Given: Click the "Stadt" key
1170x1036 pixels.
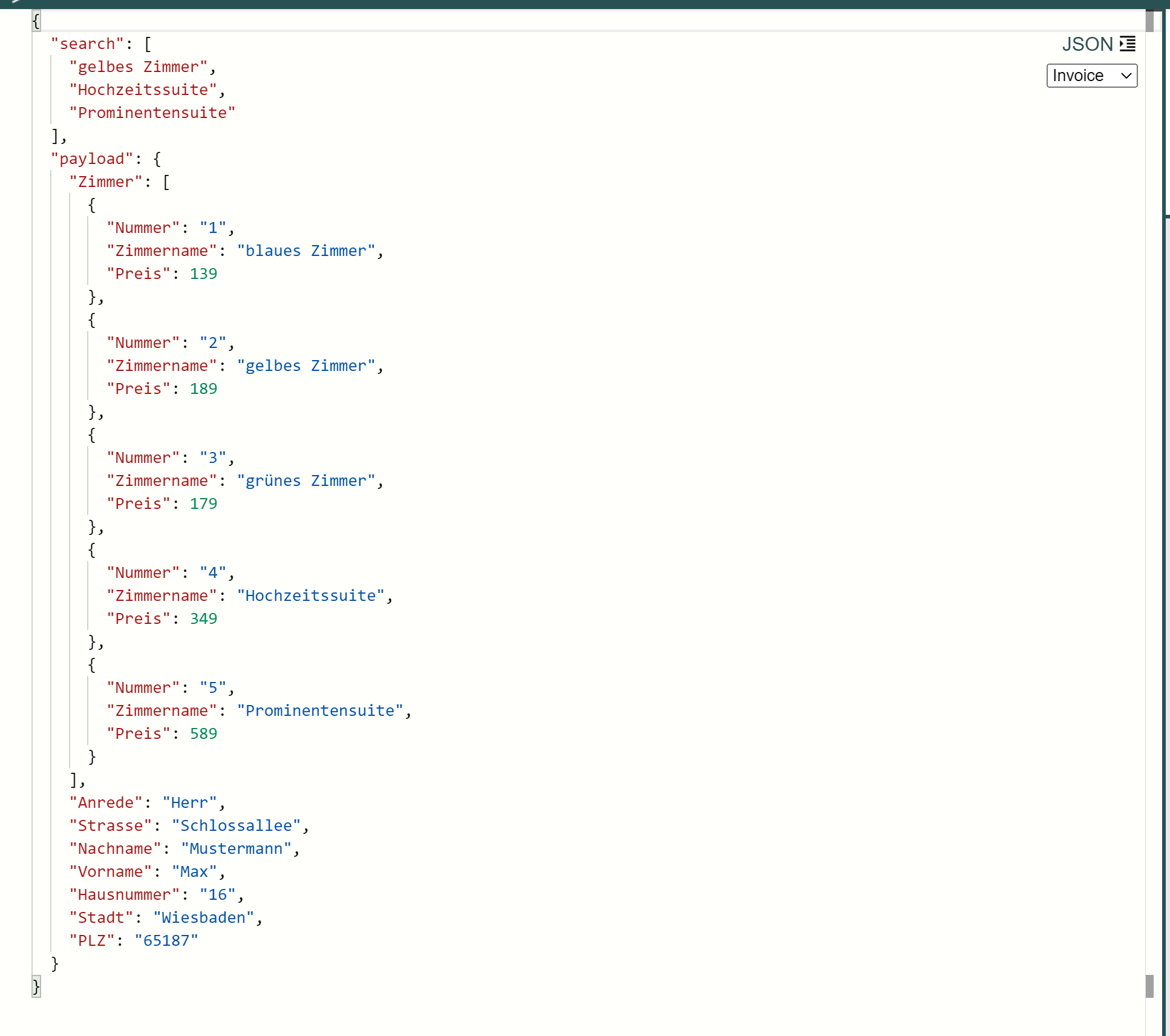Looking at the screenshot, I should click(x=101, y=918).
